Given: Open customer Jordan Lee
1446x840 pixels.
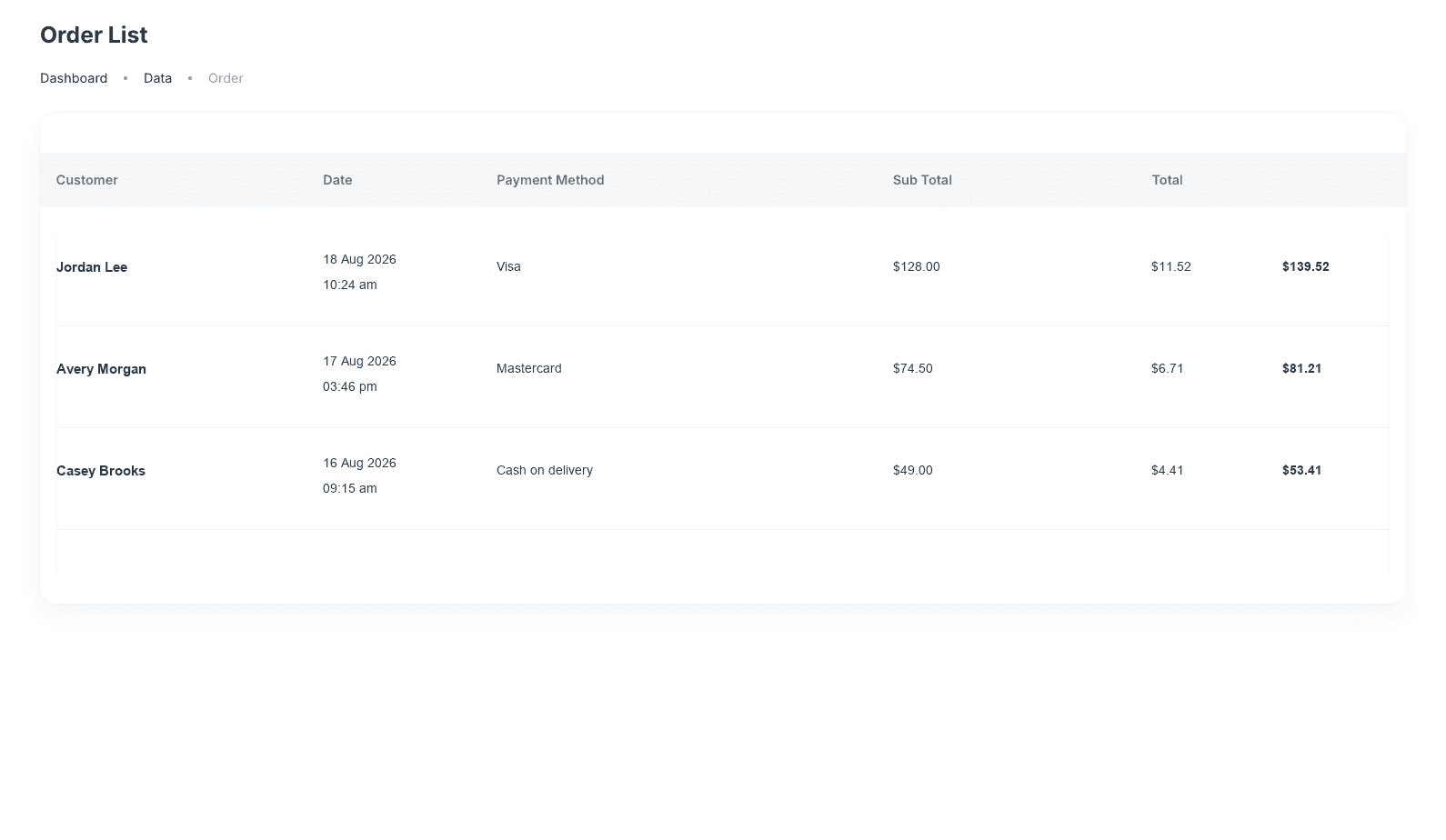Looking at the screenshot, I should [x=92, y=267].
